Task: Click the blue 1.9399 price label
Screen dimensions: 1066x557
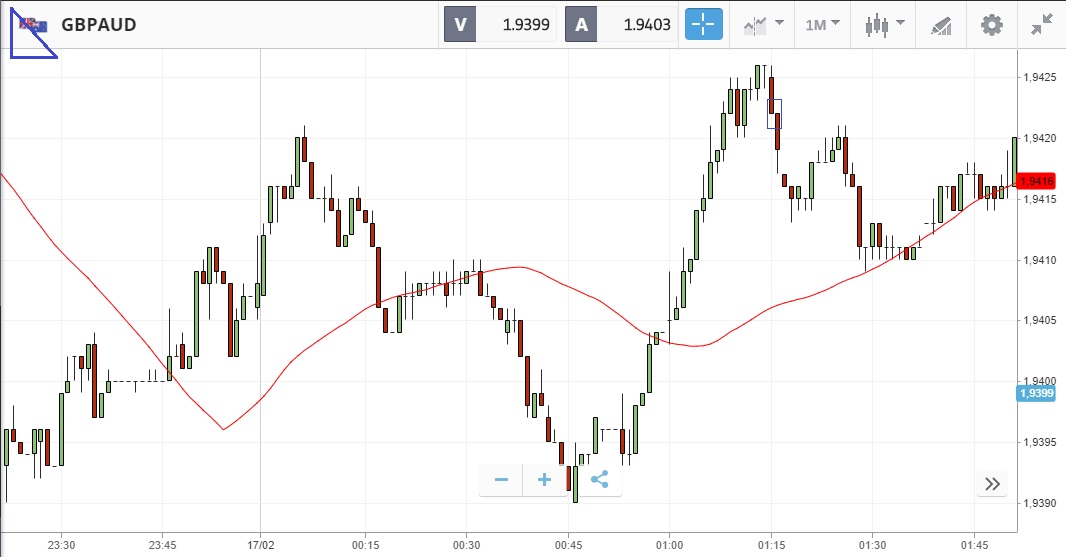Action: pyautogui.click(x=1034, y=393)
